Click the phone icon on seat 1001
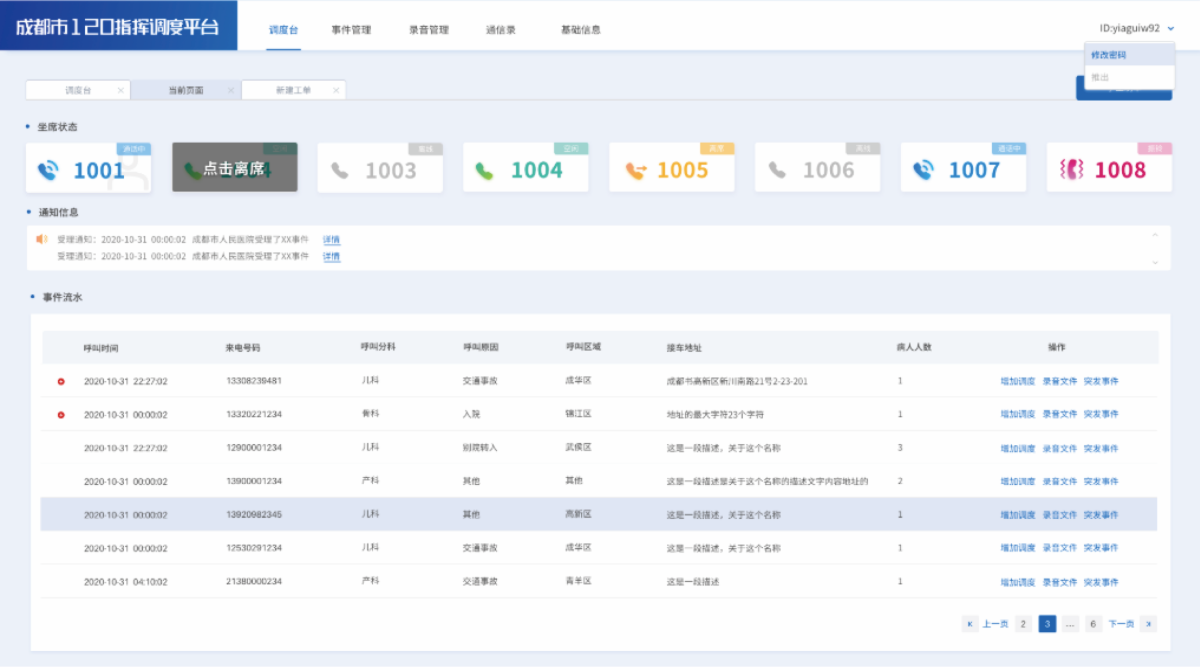1200x667 pixels. (47, 171)
